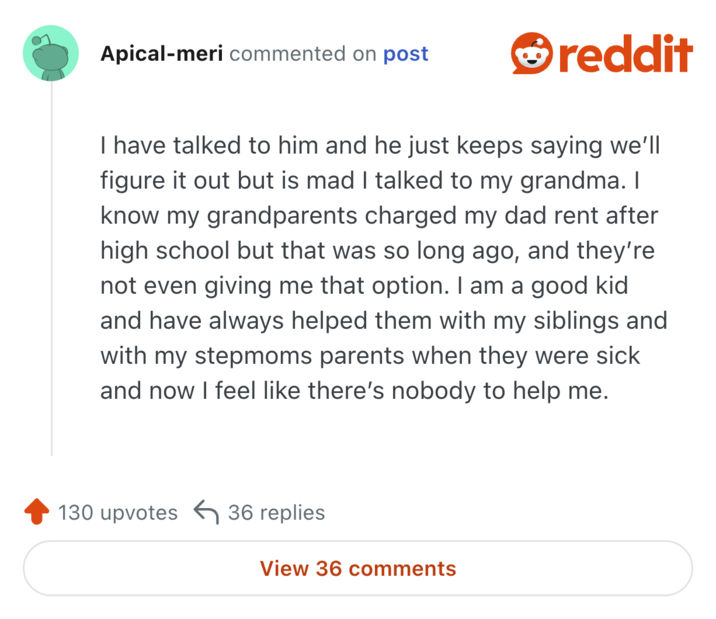This screenshot has height=619, width=716.
Task: Click the orange upvote arrow icon
Action: click(36, 513)
